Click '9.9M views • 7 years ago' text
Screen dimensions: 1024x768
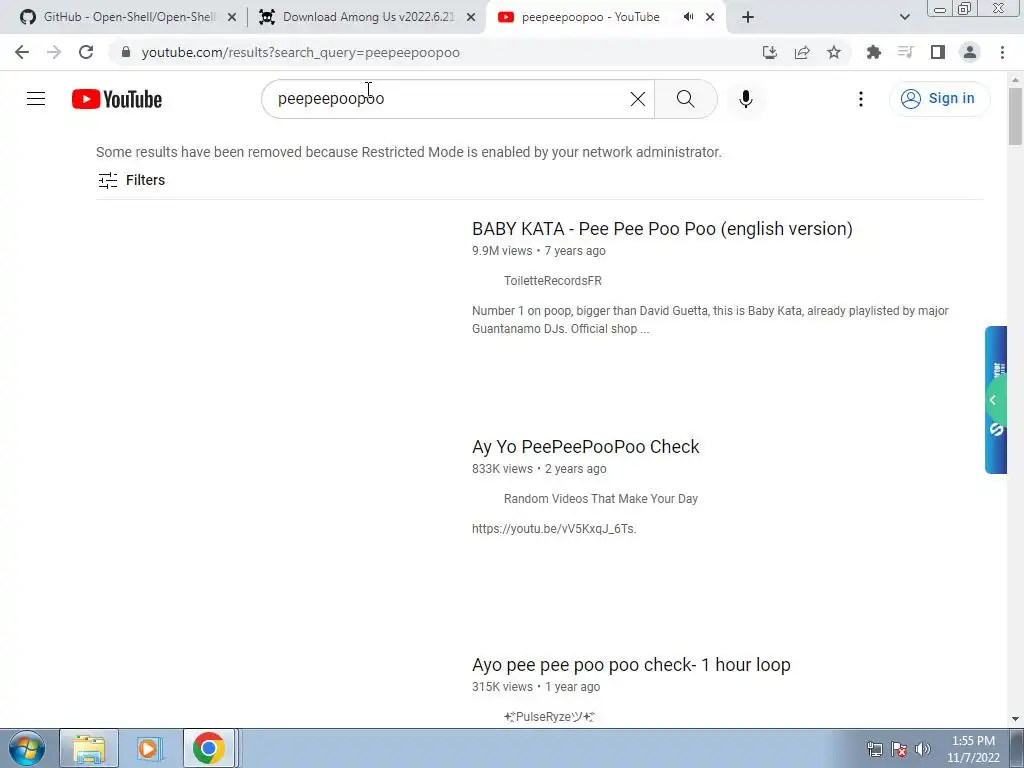(539, 251)
